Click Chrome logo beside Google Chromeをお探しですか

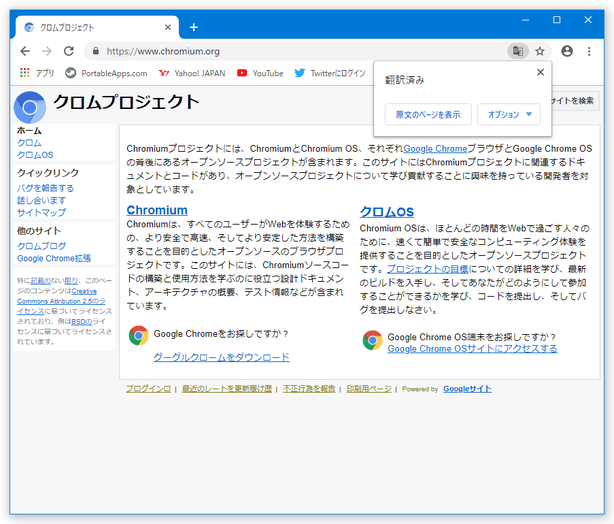tap(138, 335)
